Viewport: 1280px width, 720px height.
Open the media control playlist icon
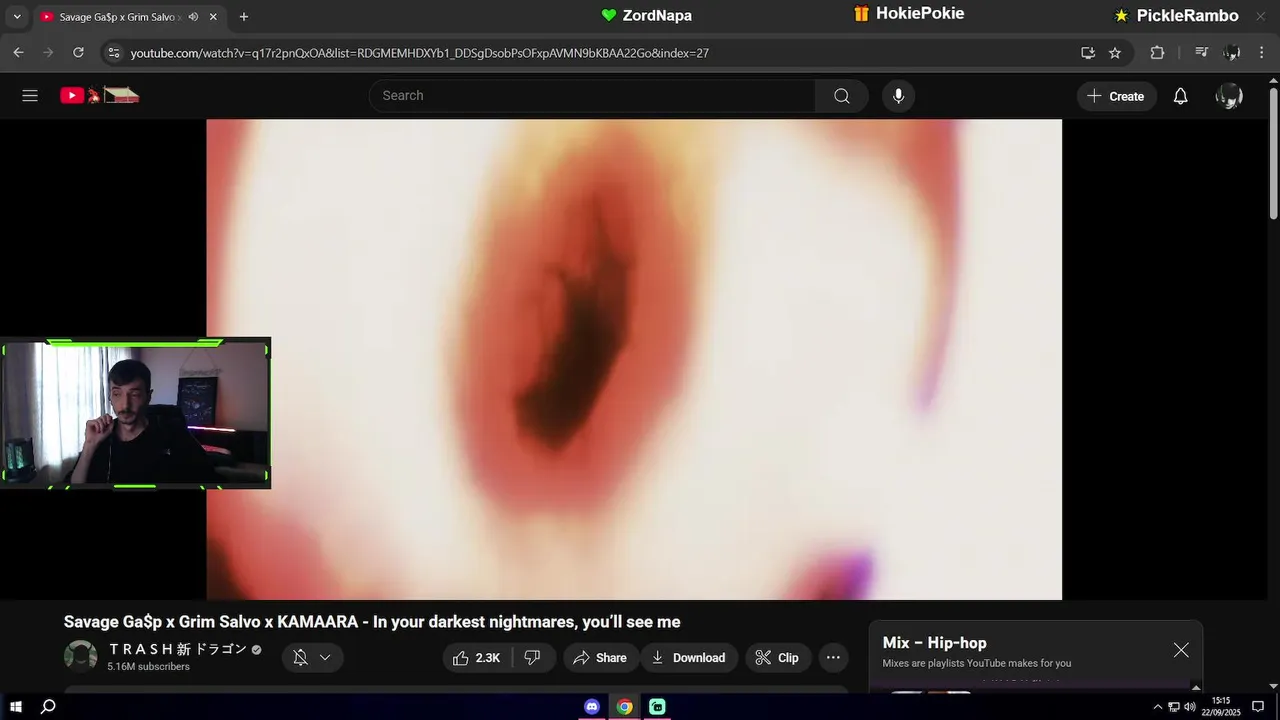pos(1202,53)
